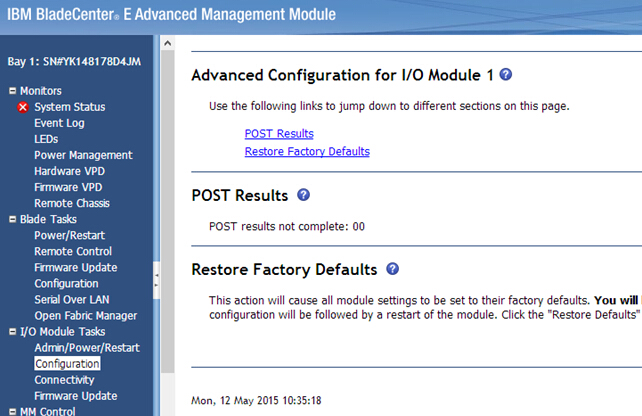Image resolution: width=642 pixels, height=416 pixels.
Task: Select Serial Over LAN item
Action: [x=72, y=299]
